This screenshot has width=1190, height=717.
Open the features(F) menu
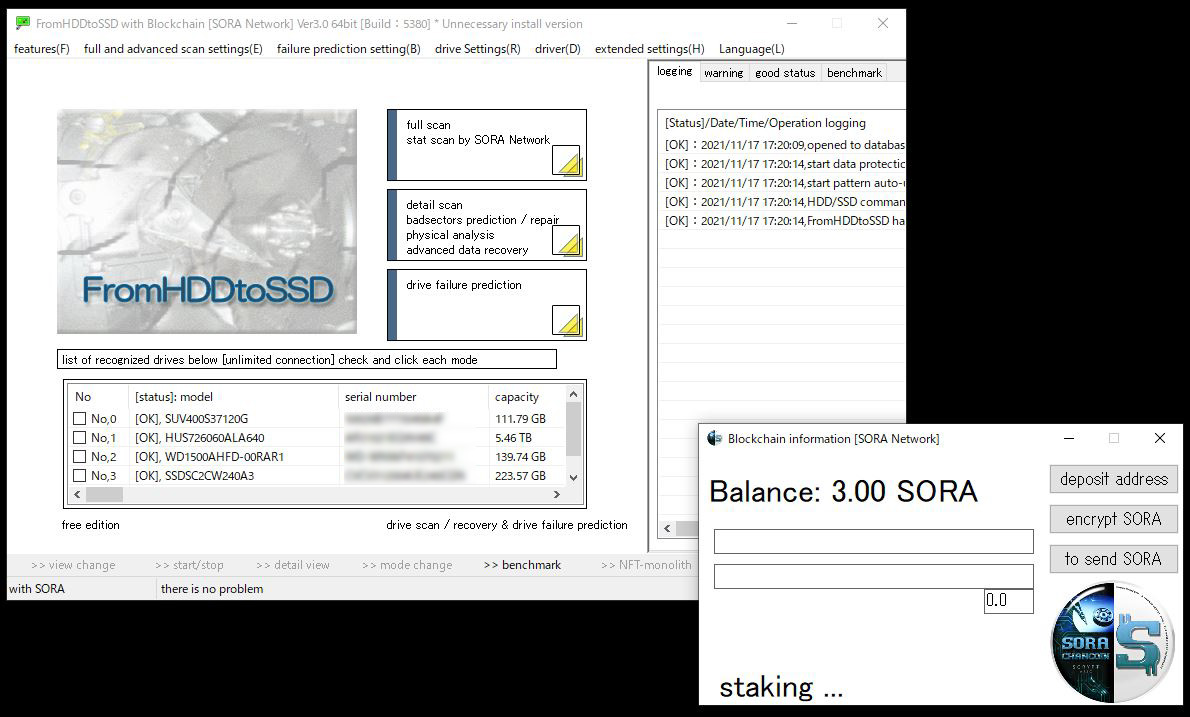42,49
